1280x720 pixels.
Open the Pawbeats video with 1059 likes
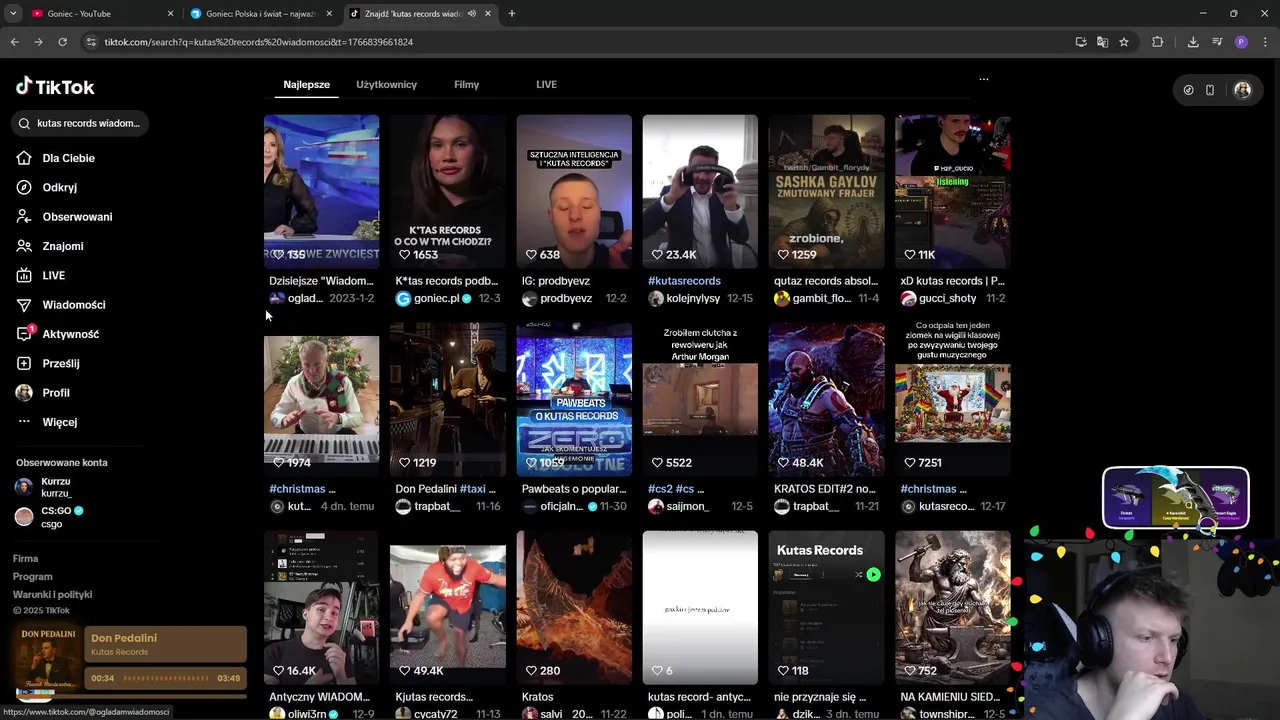(574, 399)
